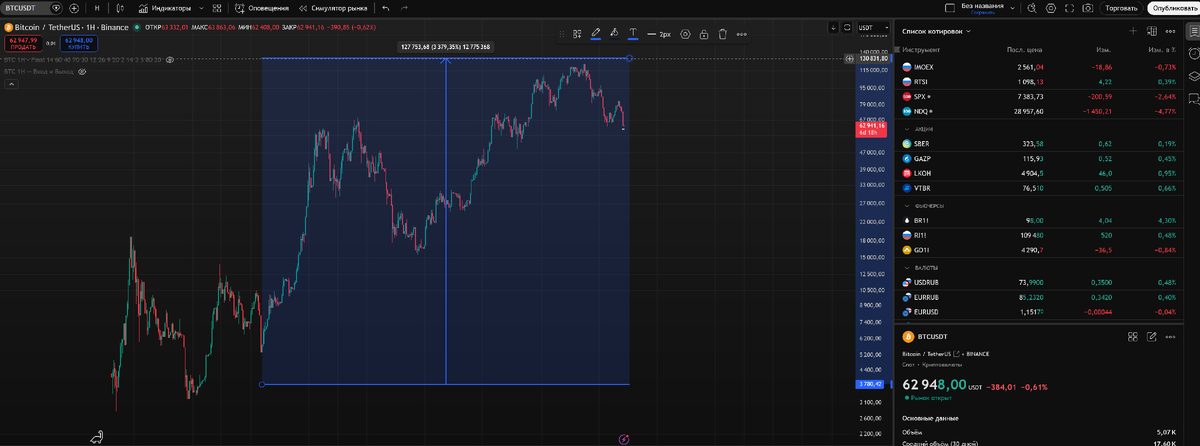This screenshot has width=1200, height=446.
Task: Select the IMOEX row in the watchlist
Action: 1040,65
